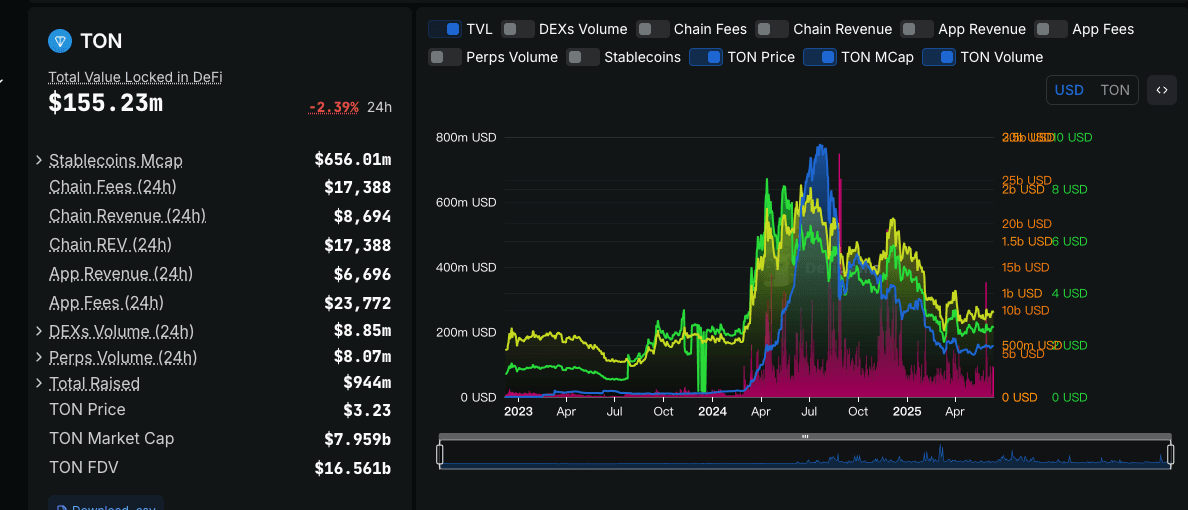The image size is (1188, 510).
Task: Expand the Stablecoins Mcap row
Action: tap(39, 160)
